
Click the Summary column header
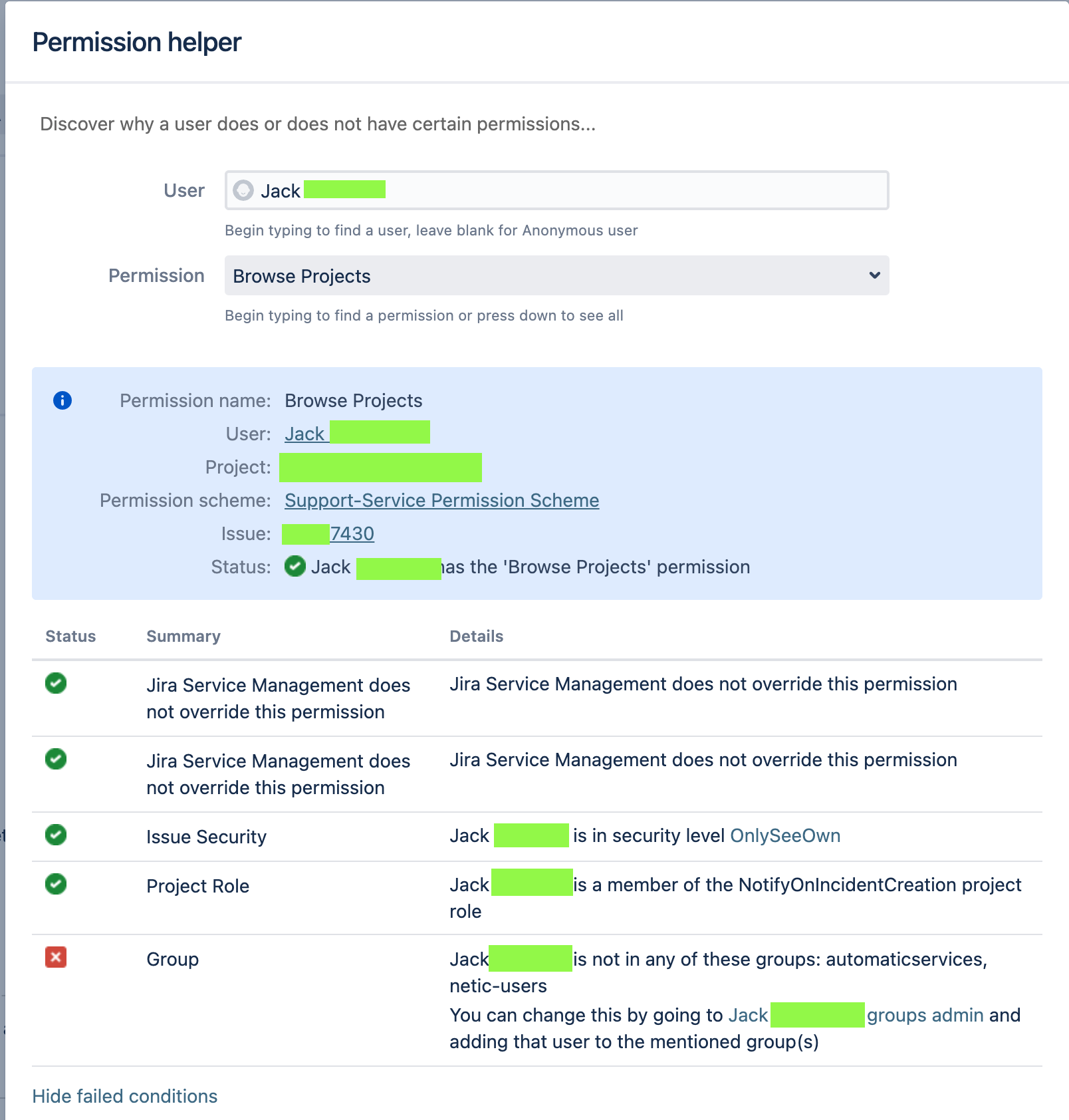click(183, 636)
